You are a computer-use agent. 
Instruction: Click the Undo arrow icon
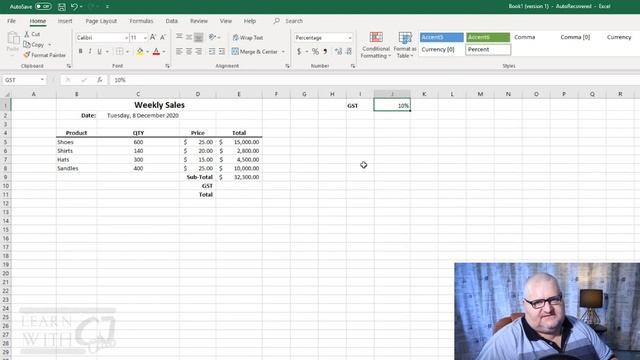point(74,7)
